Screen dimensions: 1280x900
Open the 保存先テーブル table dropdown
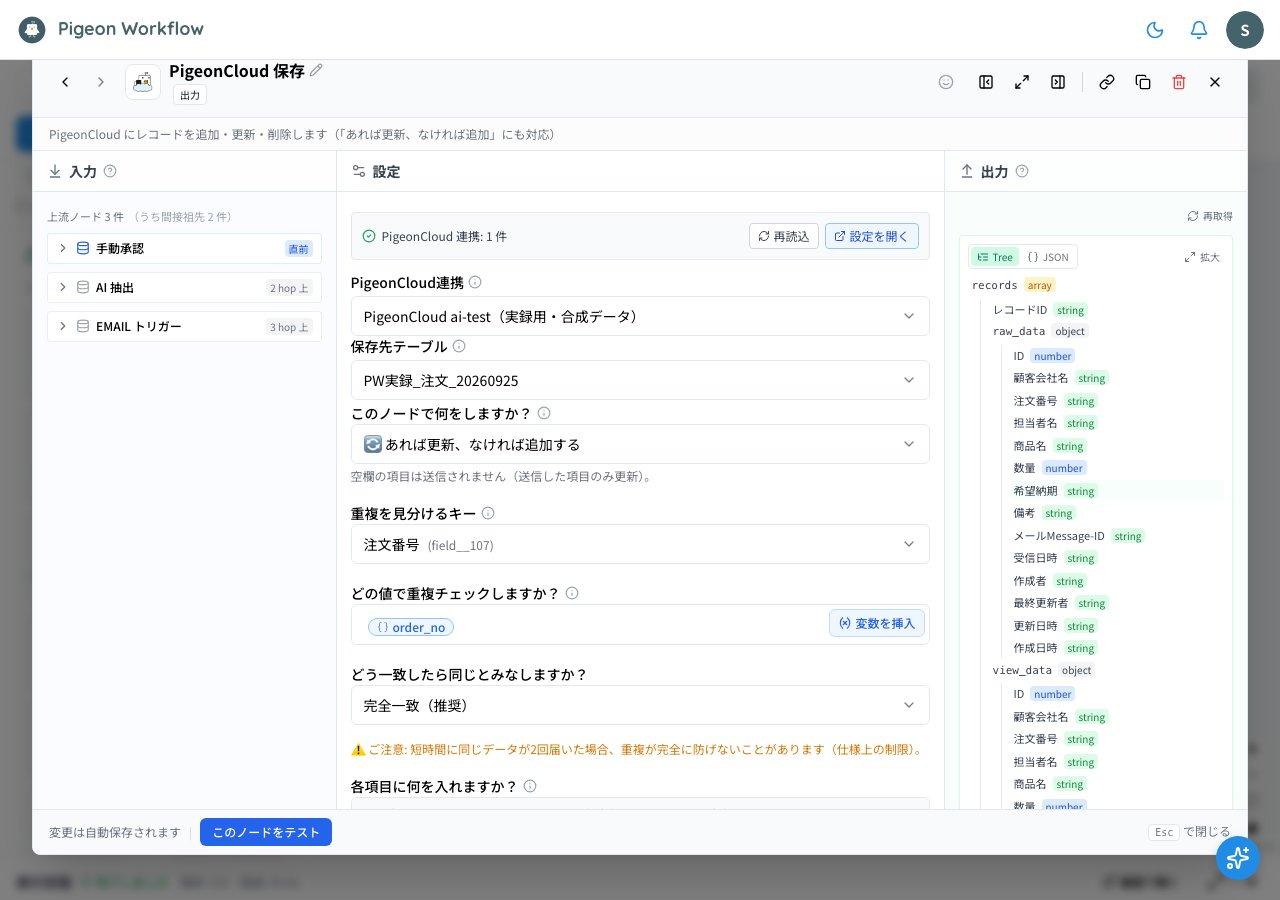[x=640, y=380]
